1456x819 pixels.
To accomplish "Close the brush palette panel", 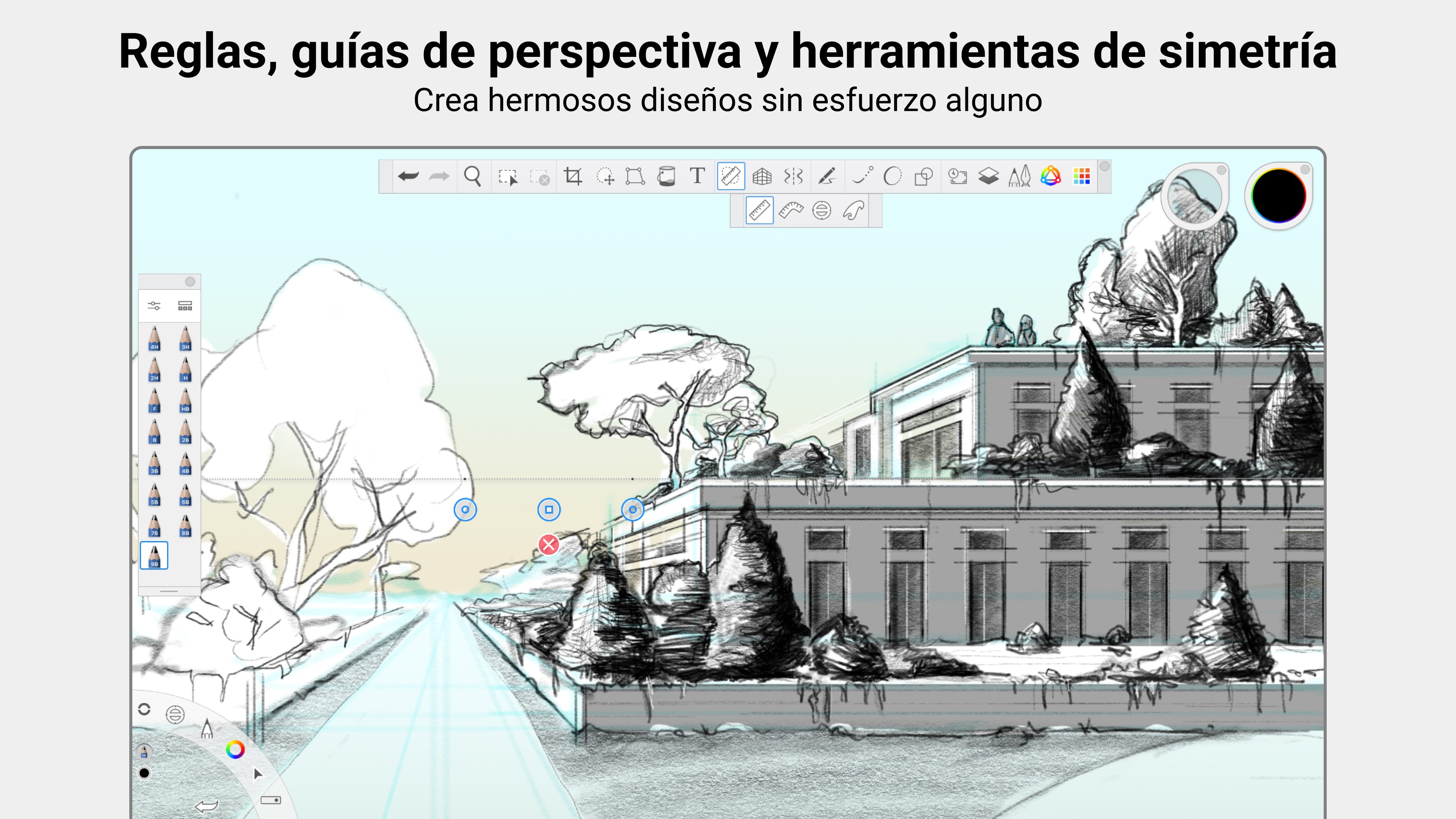I will (x=190, y=281).
